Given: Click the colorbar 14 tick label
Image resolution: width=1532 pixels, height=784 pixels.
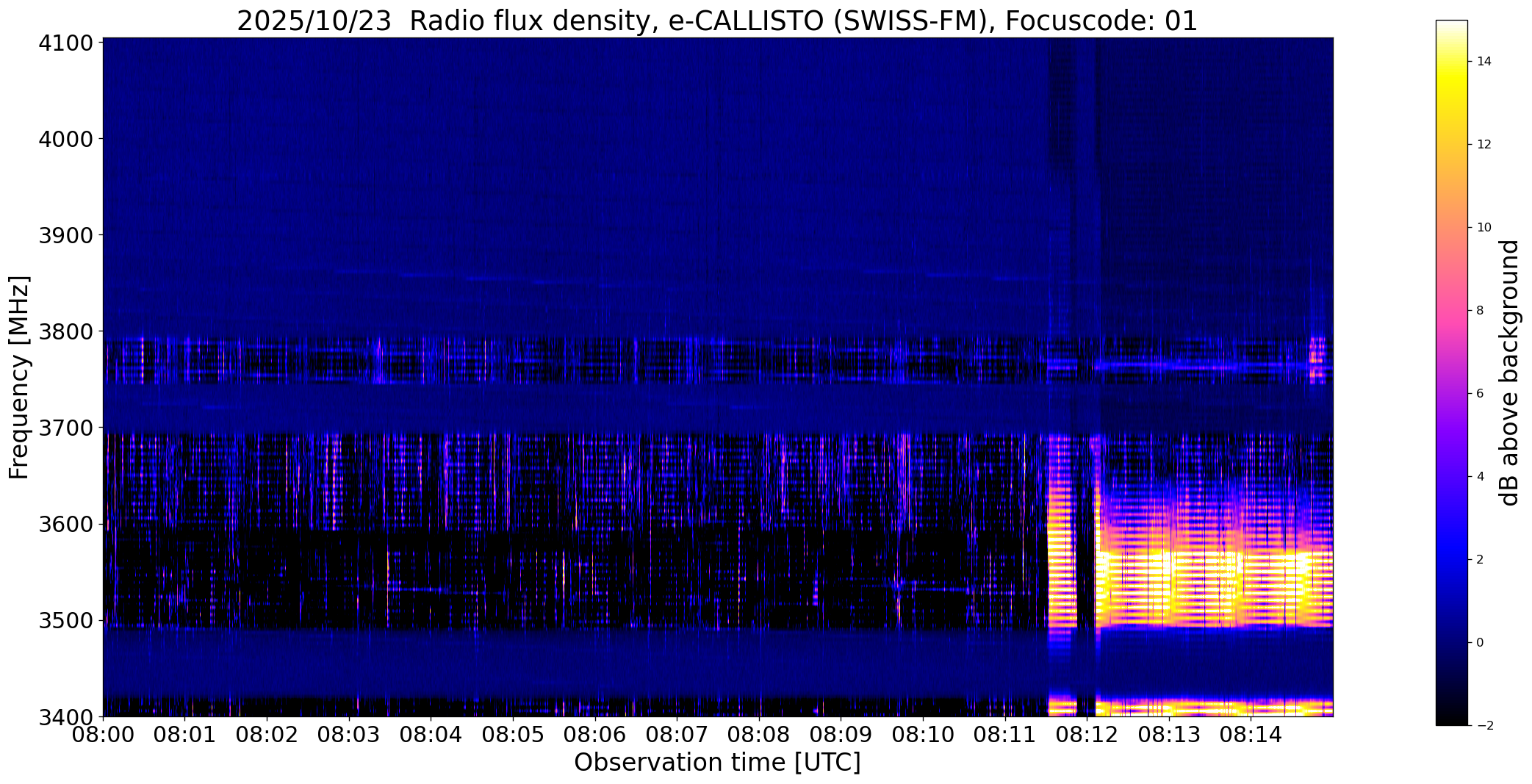Looking at the screenshot, I should pyautogui.click(x=1484, y=62).
